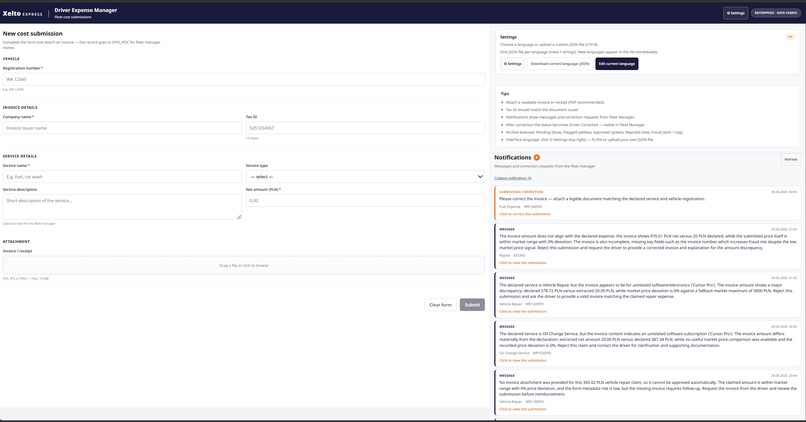The height and width of the screenshot is (422, 806).
Task: Click the message mentioning 387.34 PLN declared
Action: point(648,339)
